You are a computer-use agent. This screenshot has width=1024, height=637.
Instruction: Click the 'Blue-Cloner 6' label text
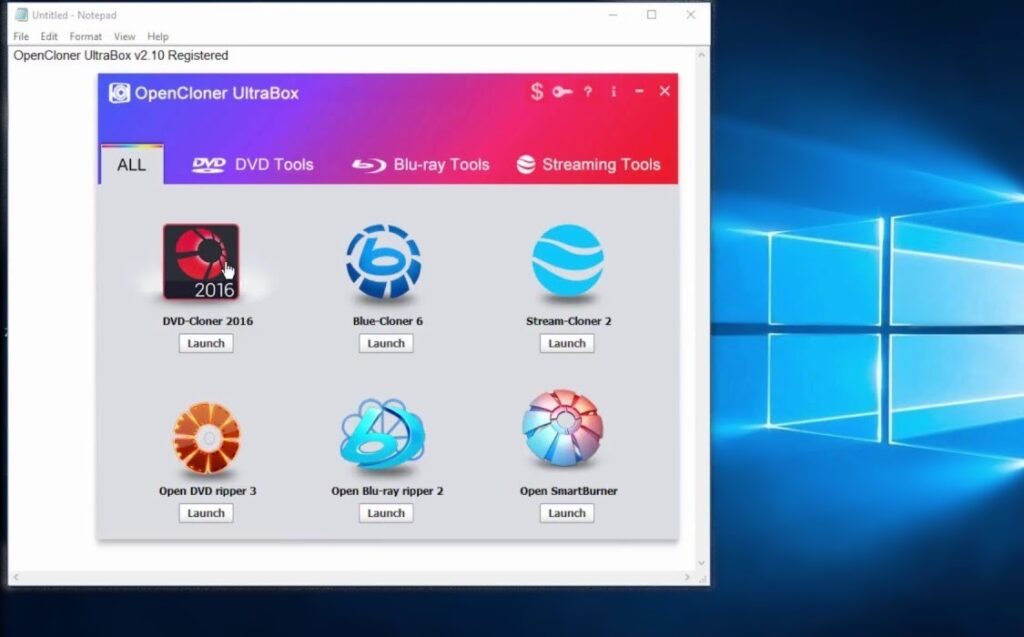[387, 321]
